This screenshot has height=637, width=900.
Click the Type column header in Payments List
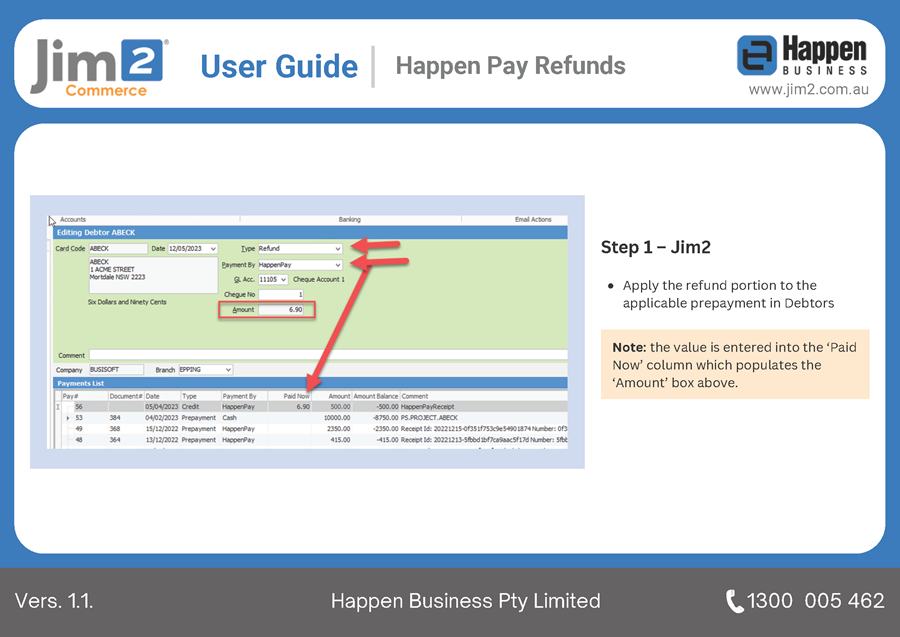[201, 396]
